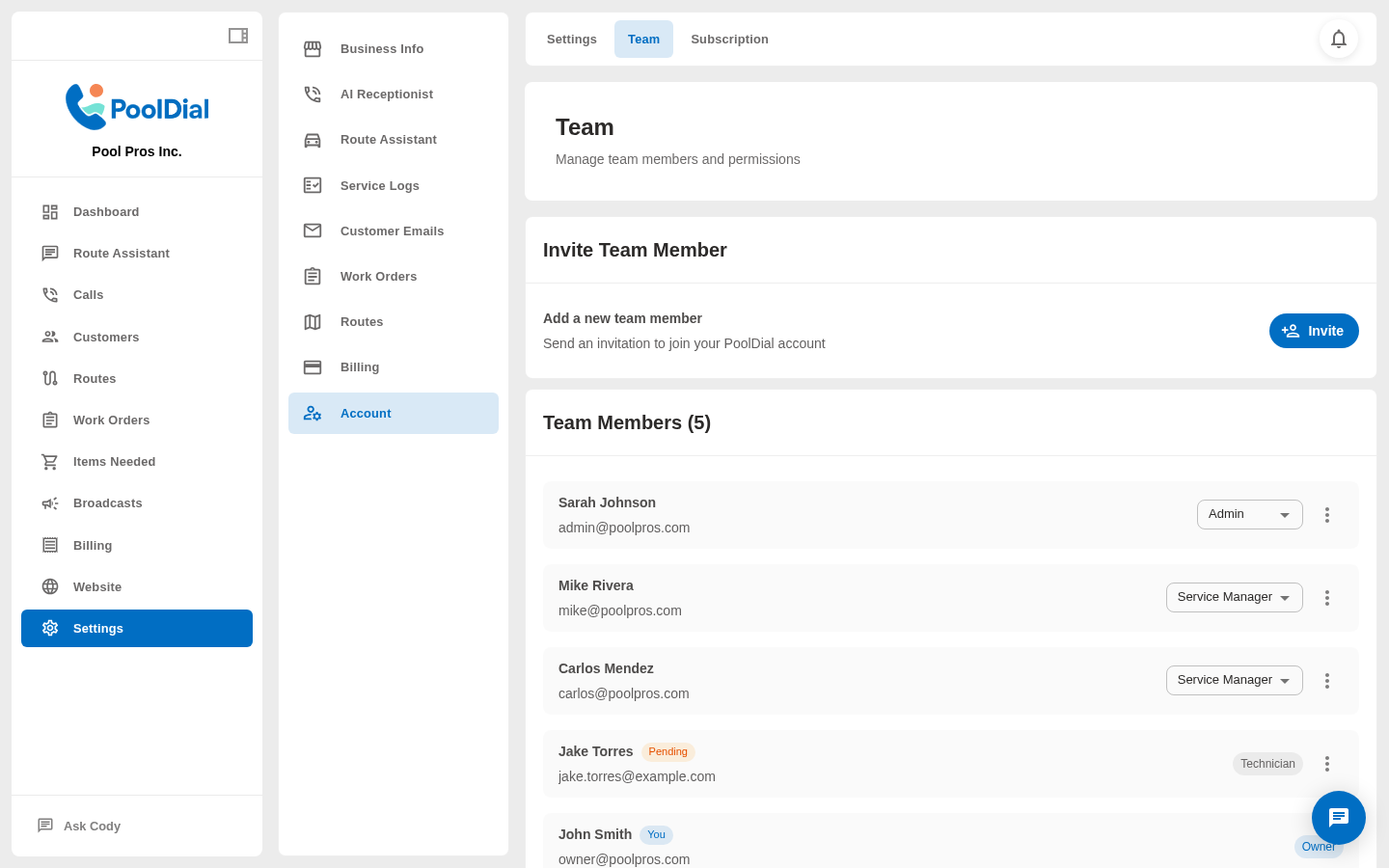Open the chat bubble widget
Viewport: 1389px width, 868px height.
[1338, 818]
